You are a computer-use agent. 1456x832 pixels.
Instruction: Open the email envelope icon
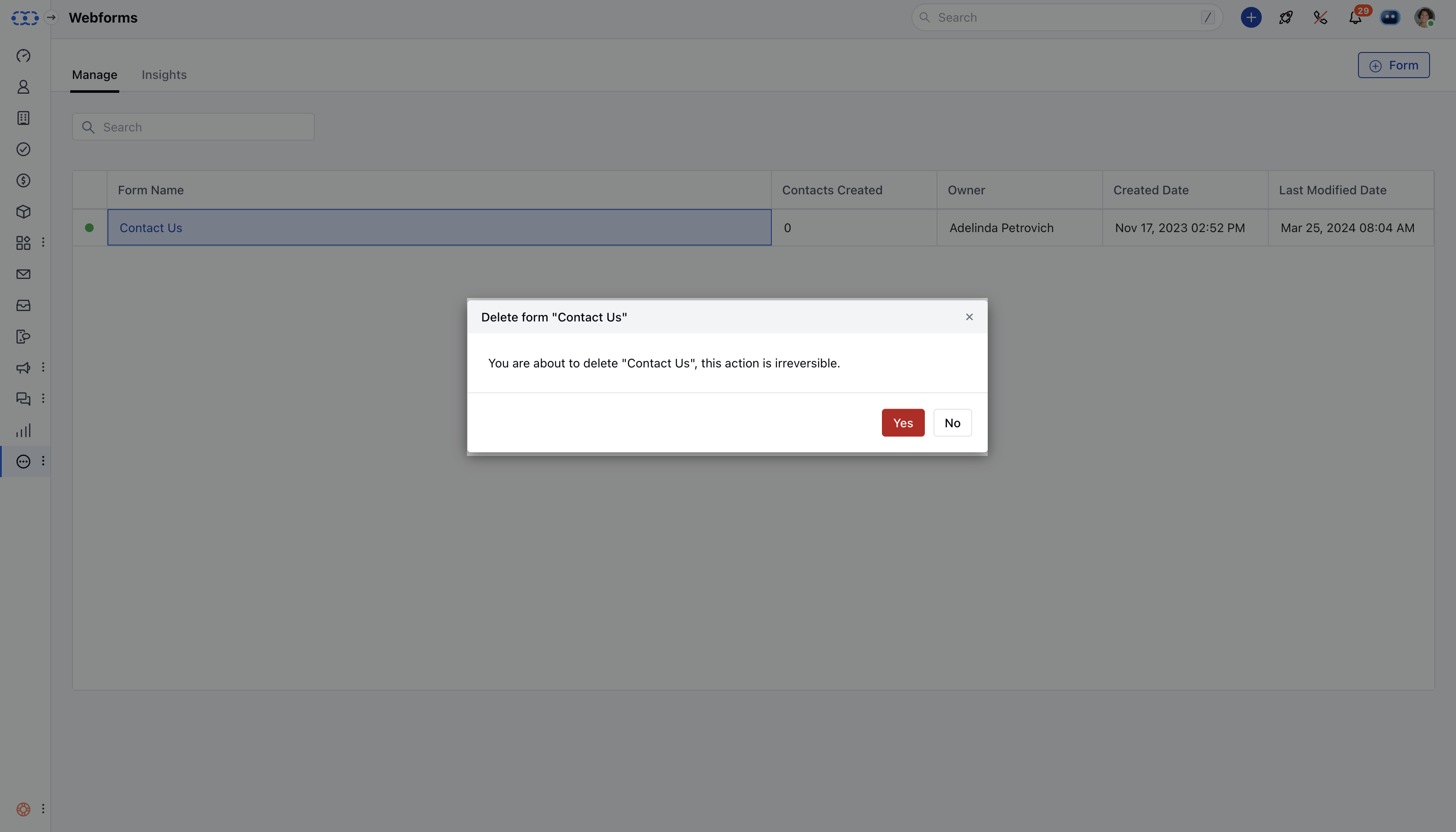pyautogui.click(x=23, y=274)
